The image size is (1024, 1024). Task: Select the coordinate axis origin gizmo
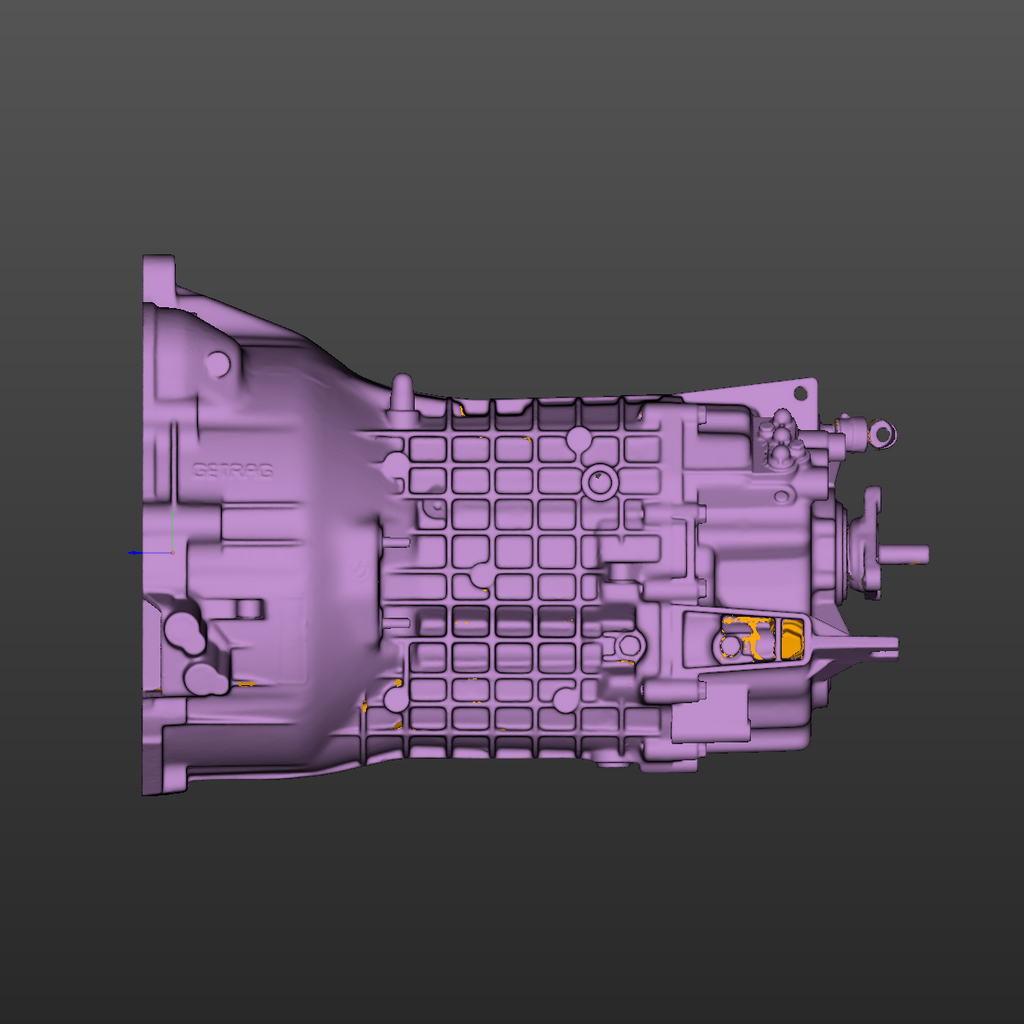172,552
